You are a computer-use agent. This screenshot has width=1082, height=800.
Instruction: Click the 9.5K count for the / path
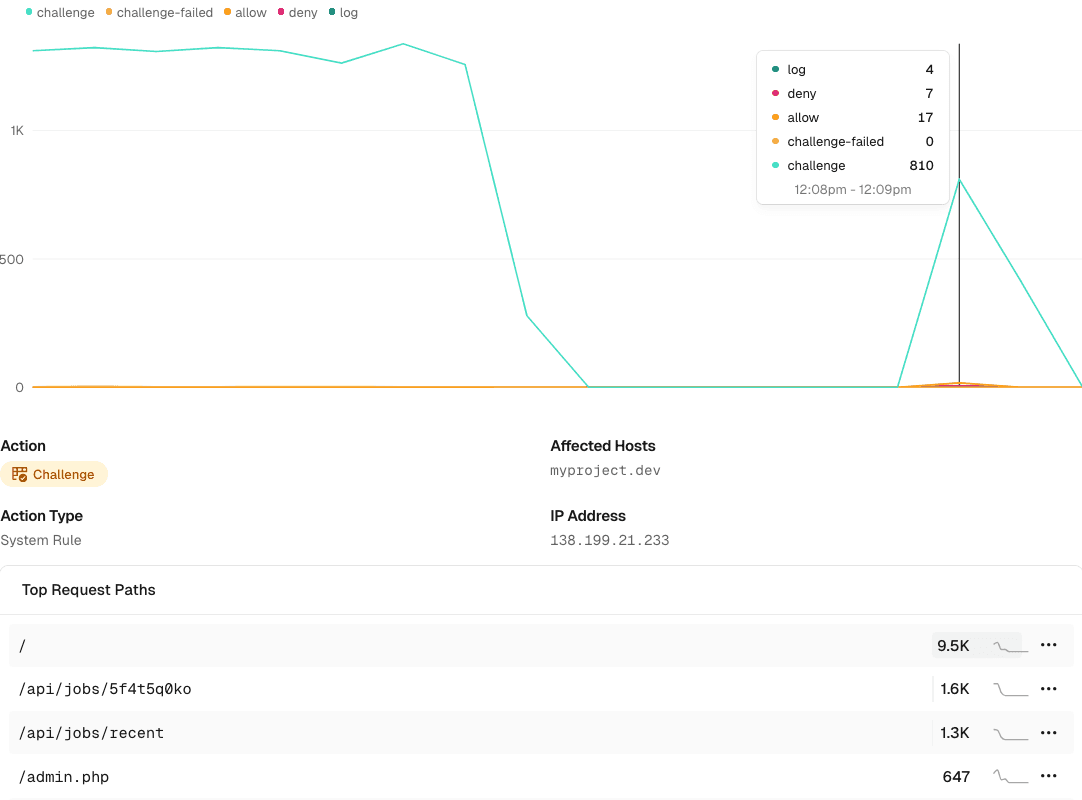click(x=953, y=646)
